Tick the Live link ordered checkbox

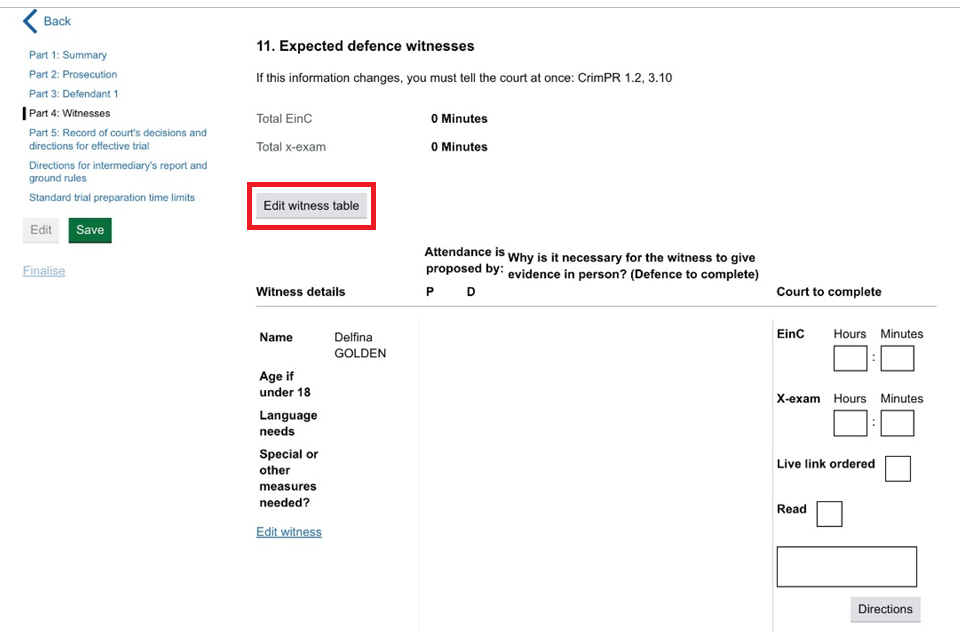[x=898, y=468]
